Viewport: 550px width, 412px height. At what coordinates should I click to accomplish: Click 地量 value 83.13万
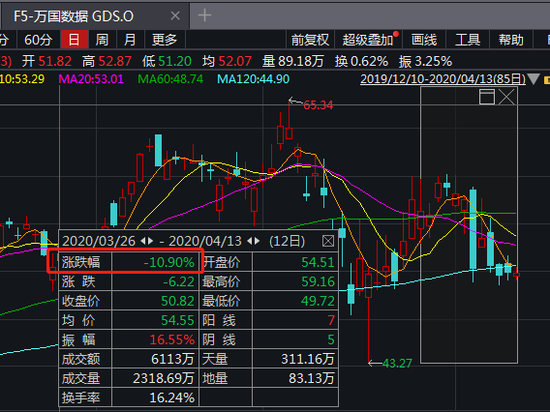311,378
